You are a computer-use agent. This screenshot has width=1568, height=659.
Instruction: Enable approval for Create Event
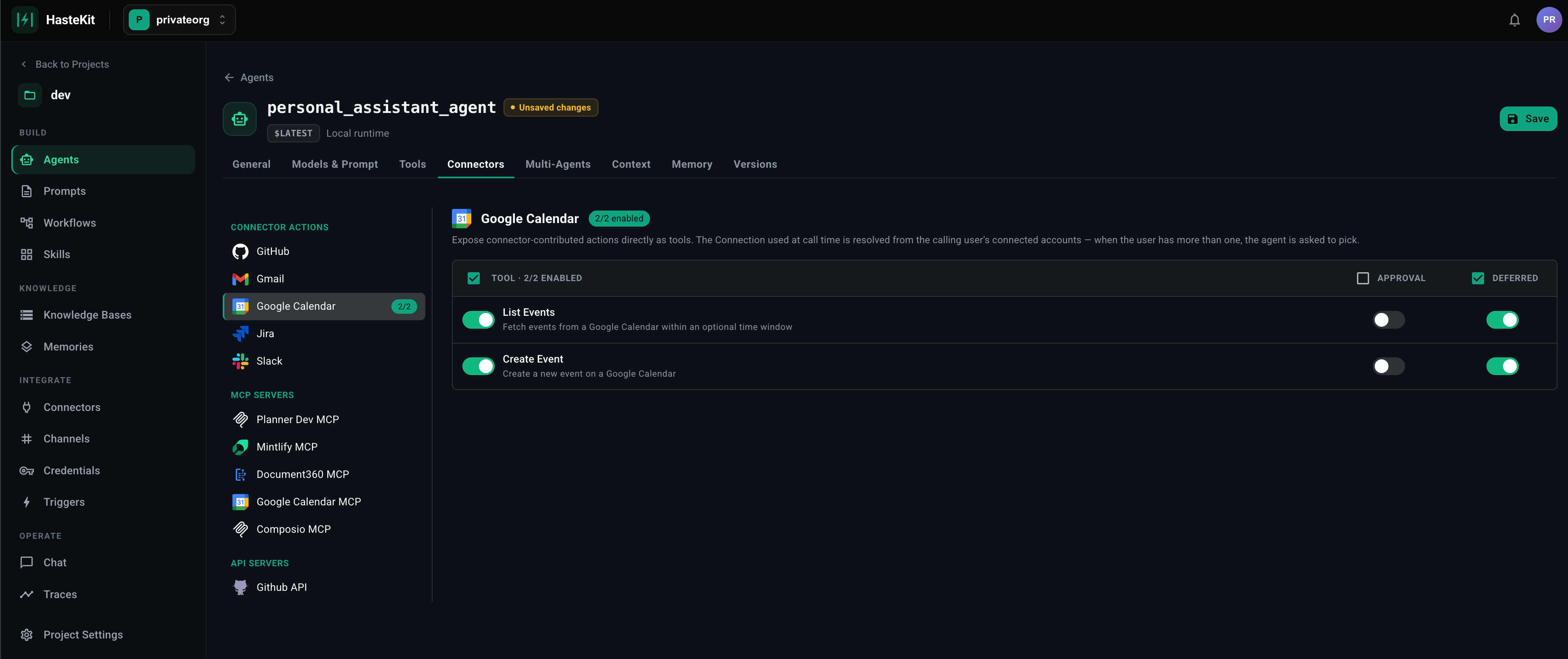(1388, 366)
